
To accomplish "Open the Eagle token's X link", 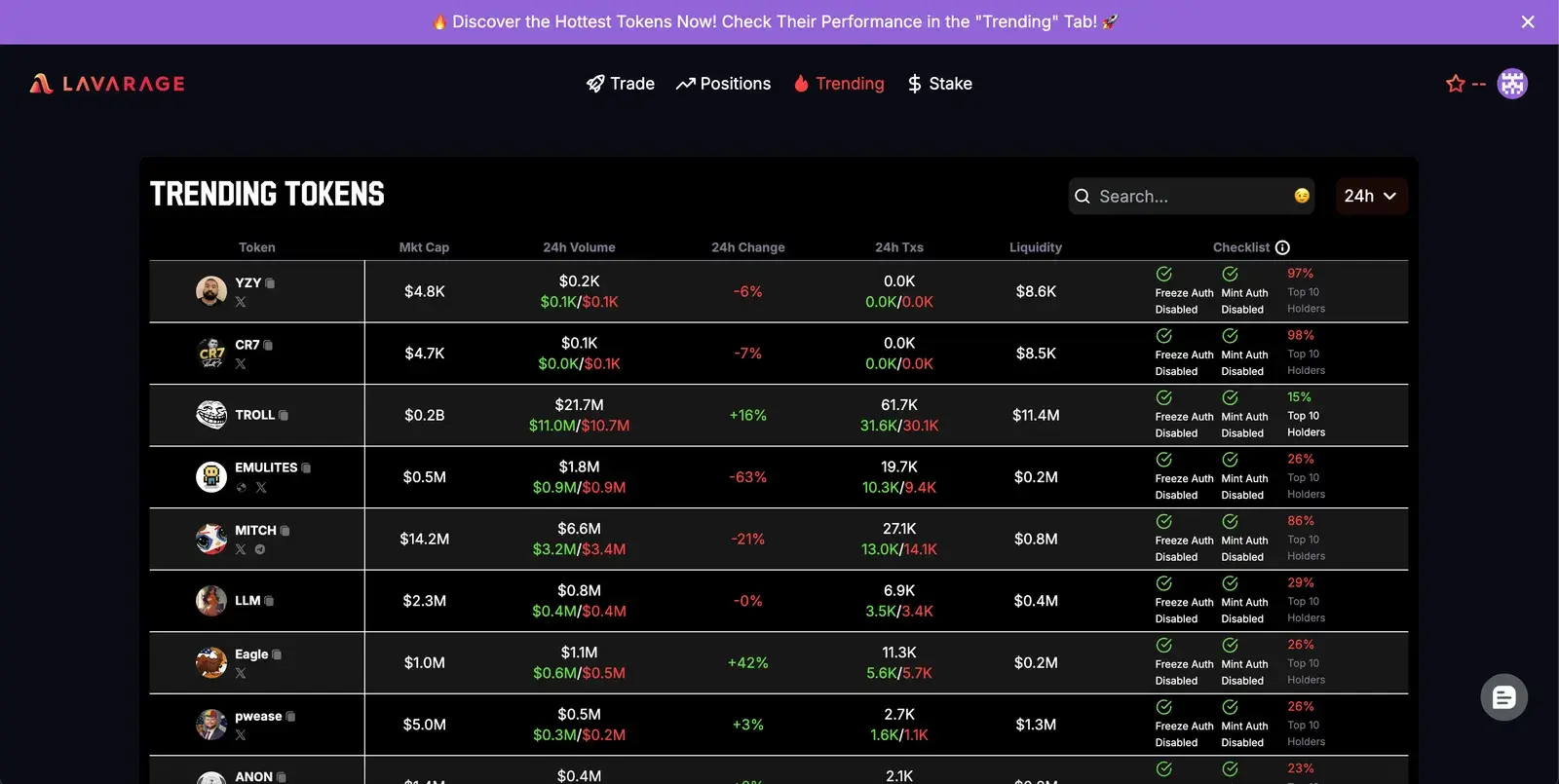I will coord(241,673).
